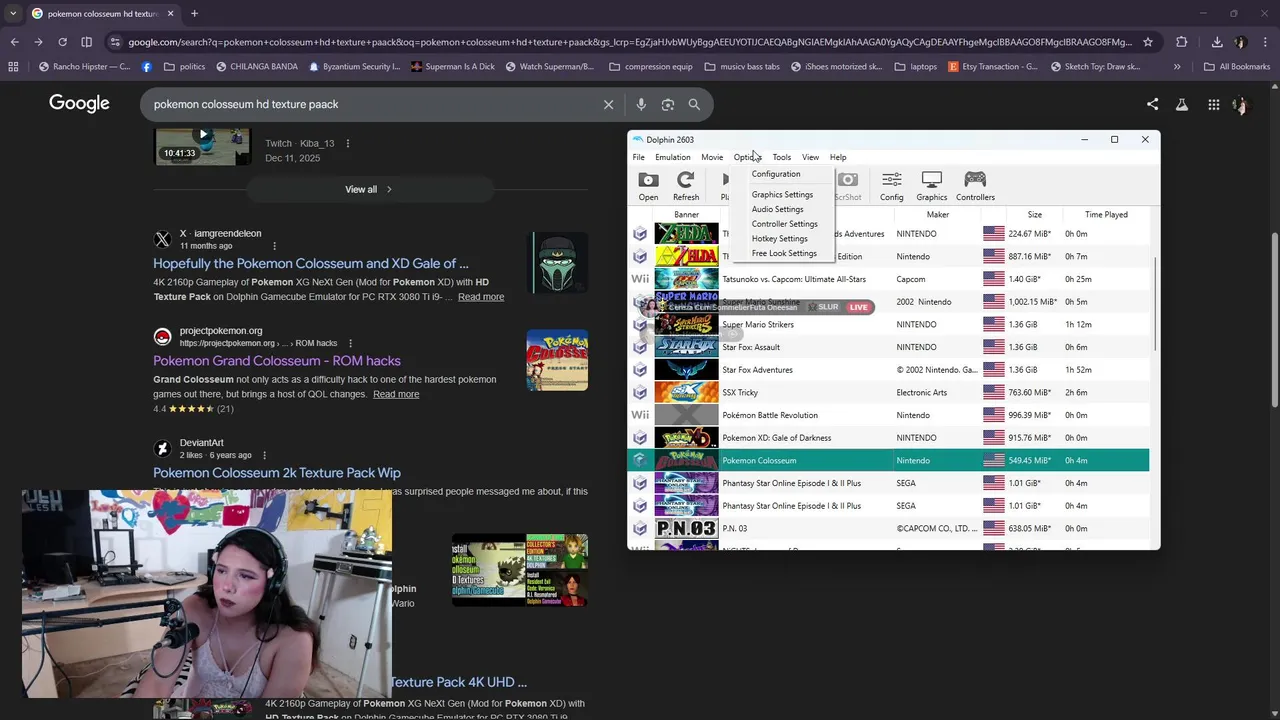Open the Movie menu in Dolphin
The width and height of the screenshot is (1280, 720).
[x=712, y=157]
